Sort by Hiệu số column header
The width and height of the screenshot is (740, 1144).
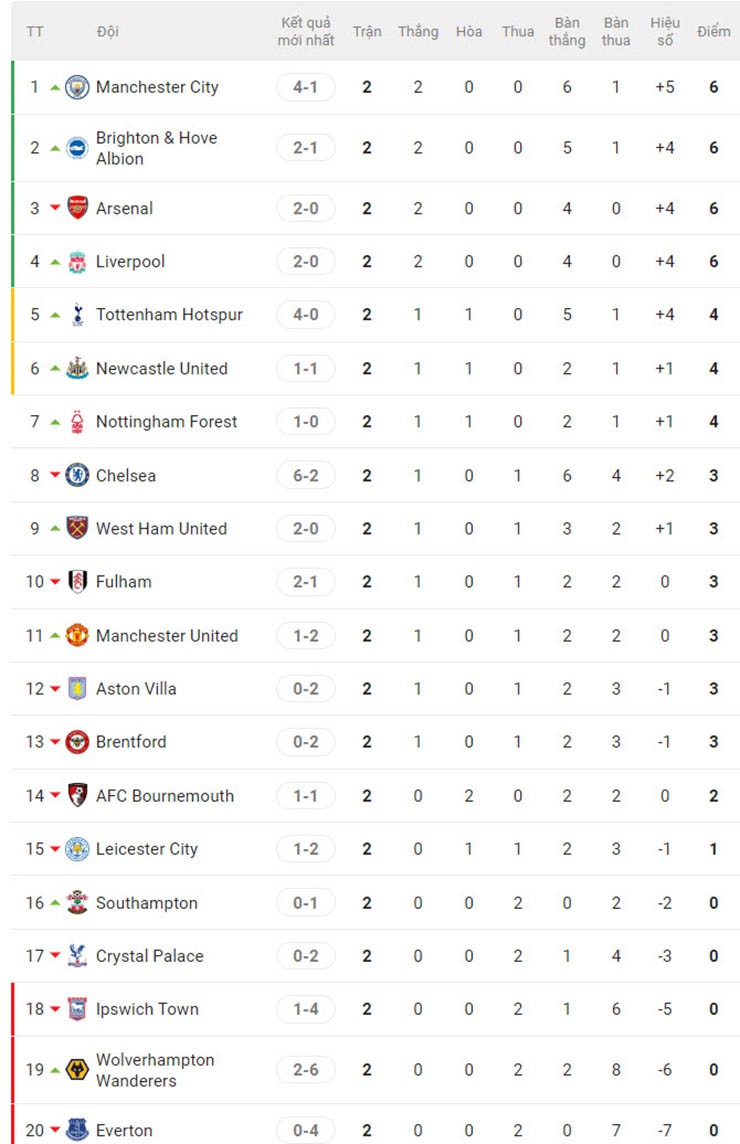click(x=665, y=31)
